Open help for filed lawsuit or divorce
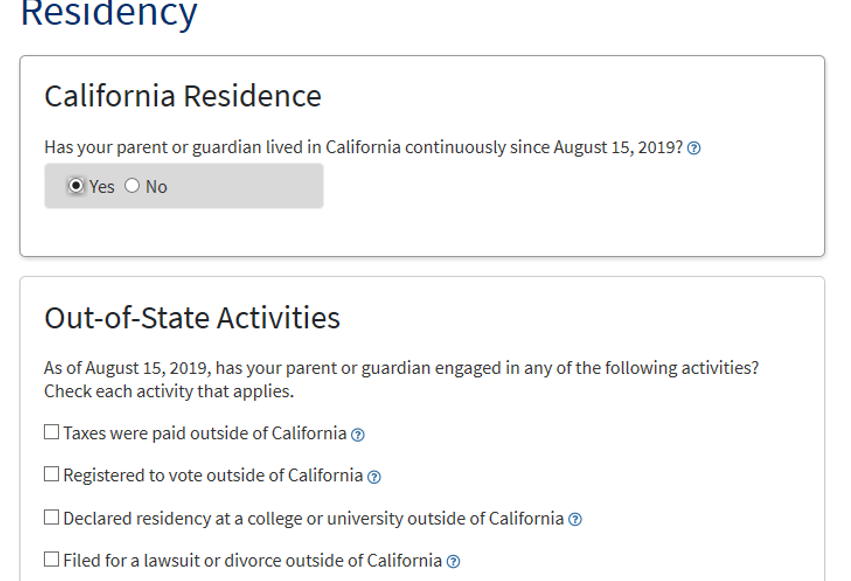Image resolution: width=851 pixels, height=581 pixels. (x=453, y=561)
